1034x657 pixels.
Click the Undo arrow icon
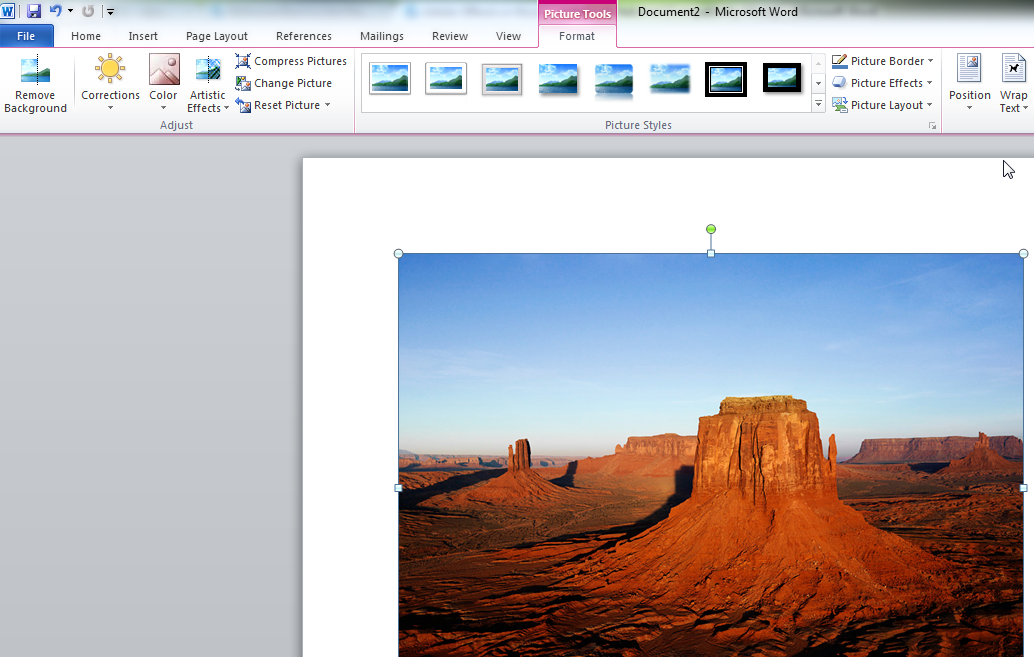coord(55,9)
